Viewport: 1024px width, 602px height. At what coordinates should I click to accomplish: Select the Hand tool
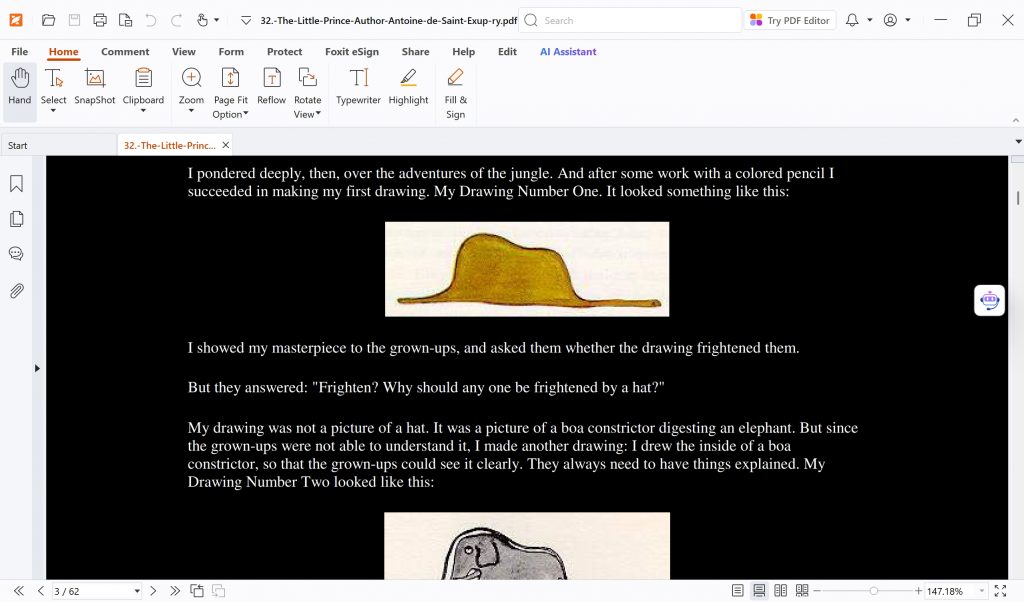click(x=20, y=92)
